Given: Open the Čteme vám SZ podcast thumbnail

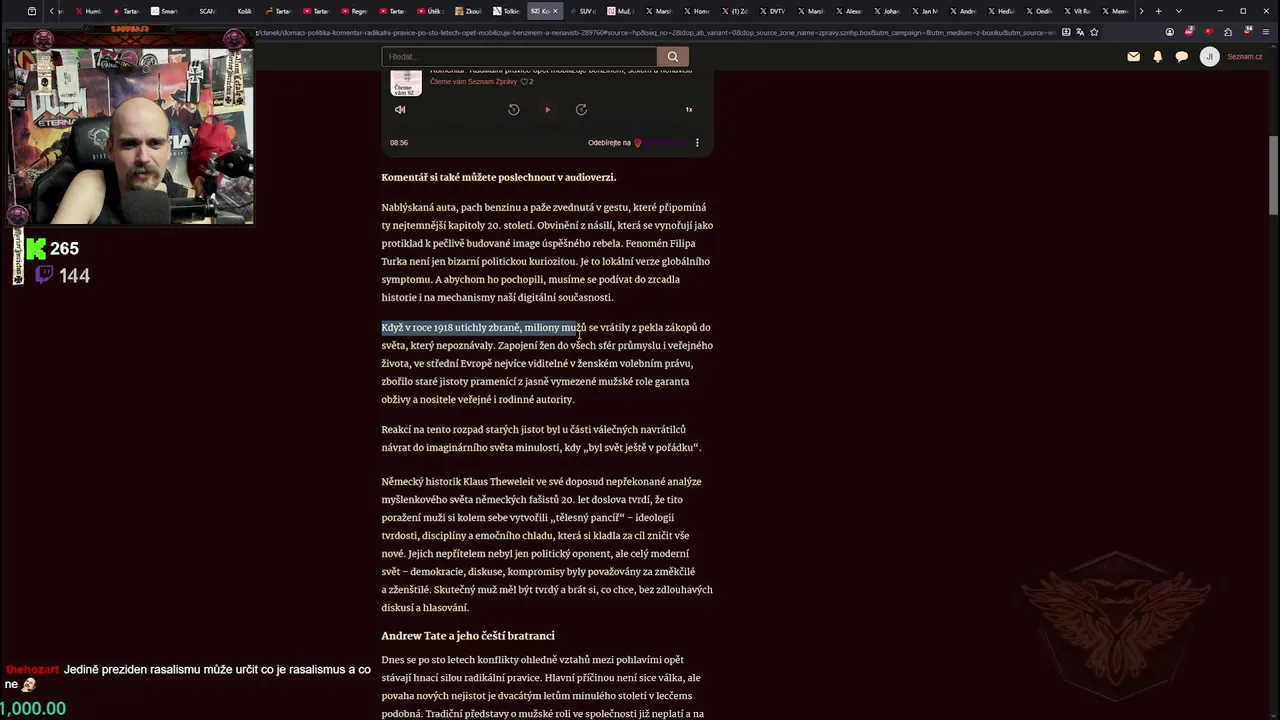Looking at the screenshot, I should pyautogui.click(x=406, y=83).
